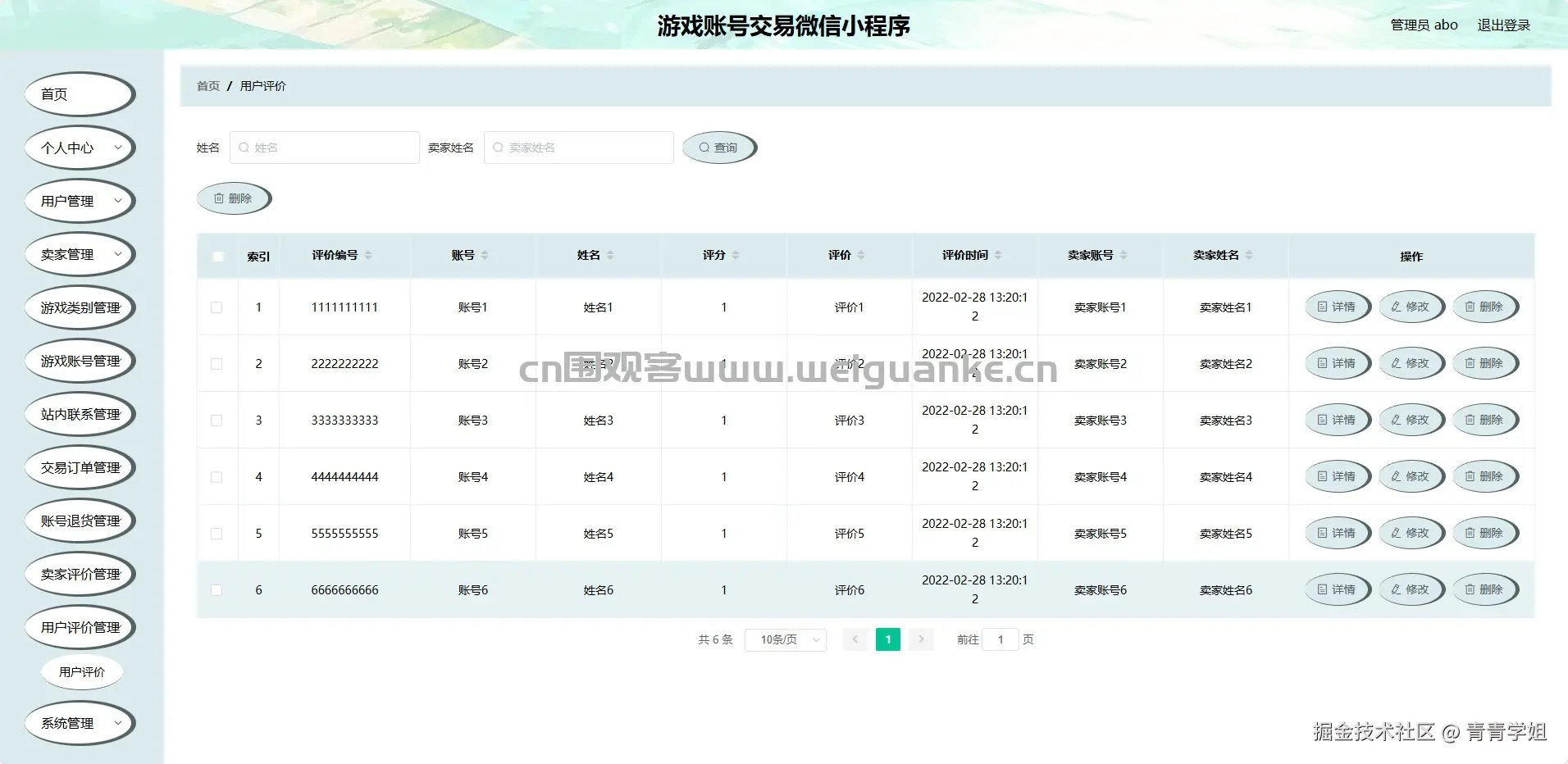Select the 用户评价 submenu item
Image resolution: width=1568 pixels, height=764 pixels.
coord(82,671)
